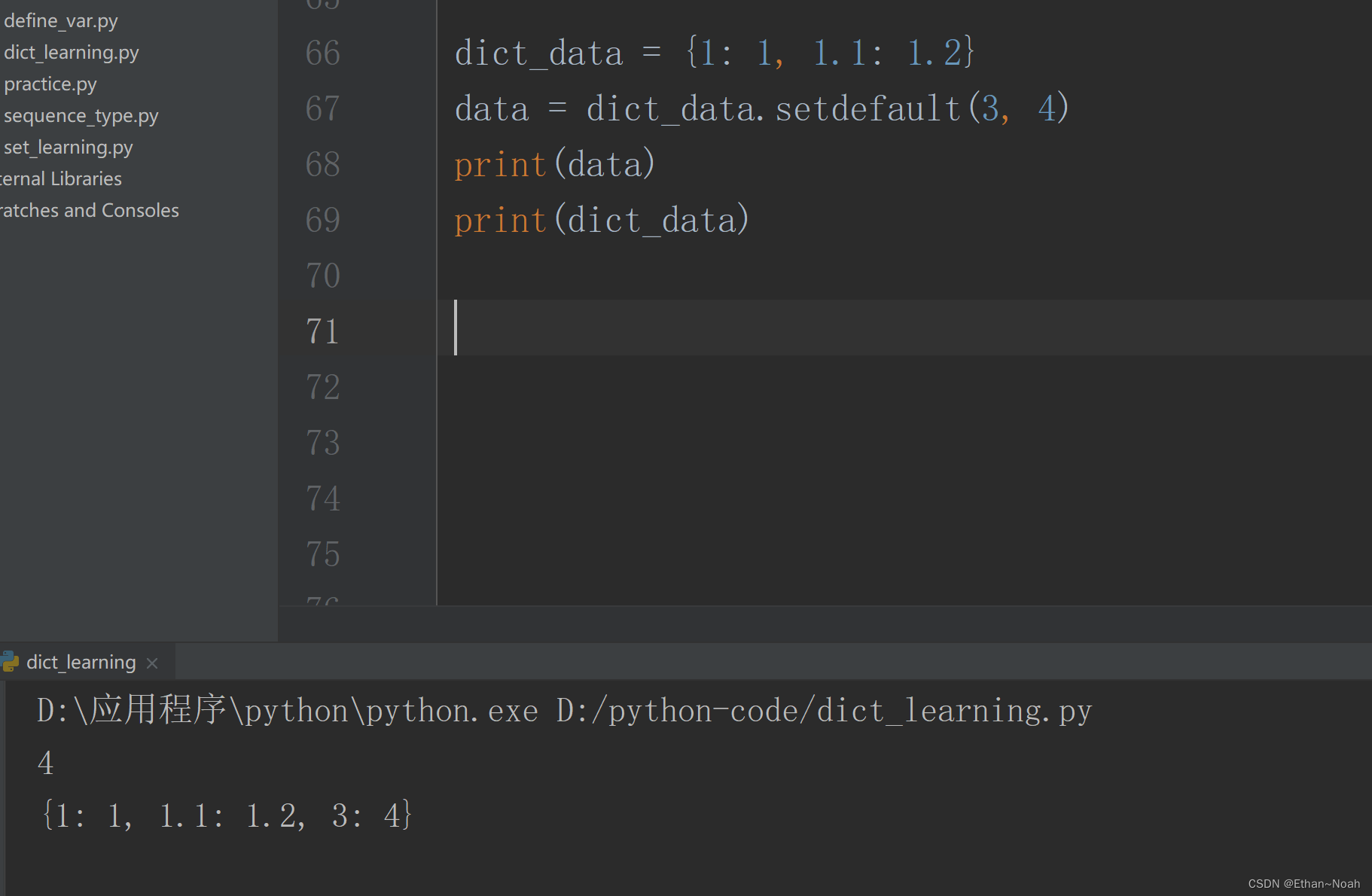
Task: Close the dict_learning console tab
Action: [x=151, y=663]
